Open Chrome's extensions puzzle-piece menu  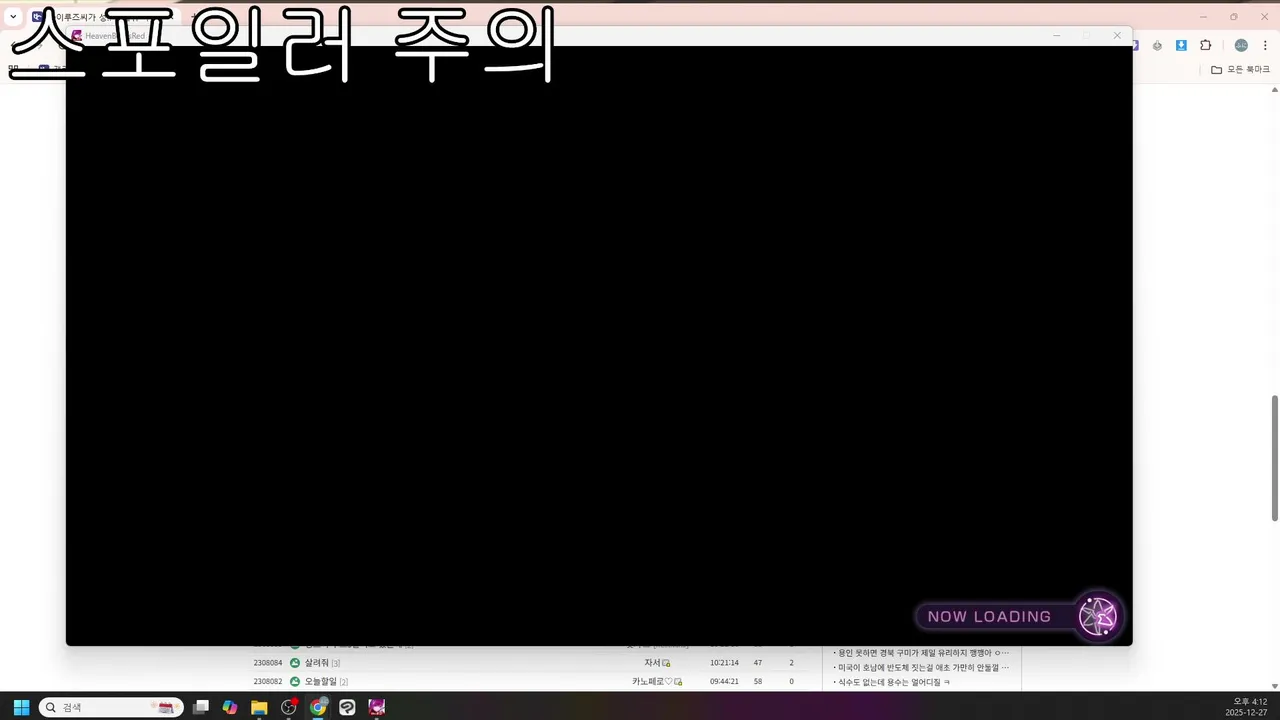pyautogui.click(x=1205, y=45)
